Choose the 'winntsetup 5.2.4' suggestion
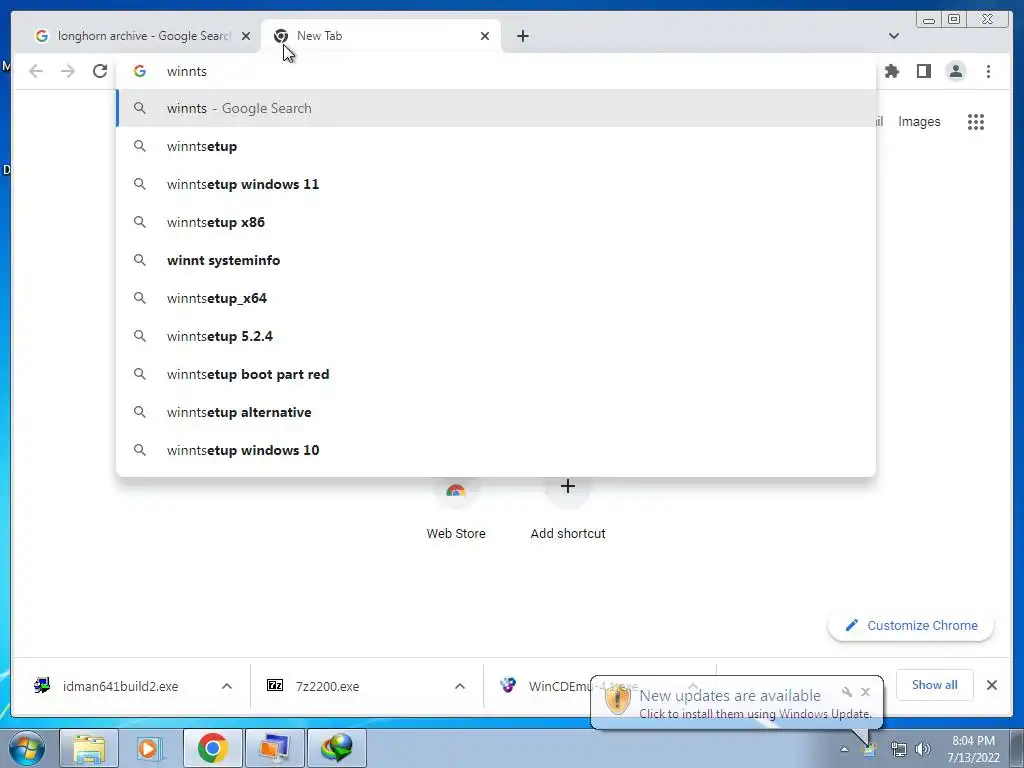1024x768 pixels. [496, 336]
